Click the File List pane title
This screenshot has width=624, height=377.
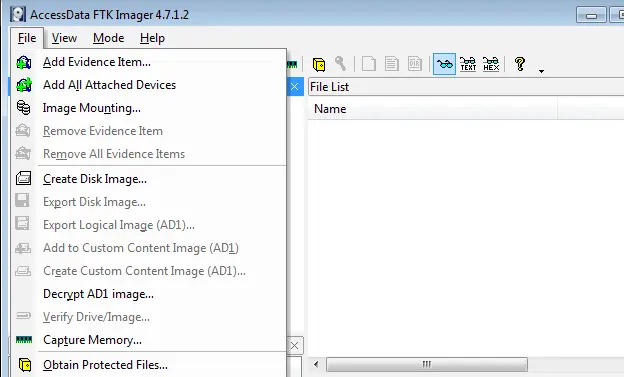330,87
